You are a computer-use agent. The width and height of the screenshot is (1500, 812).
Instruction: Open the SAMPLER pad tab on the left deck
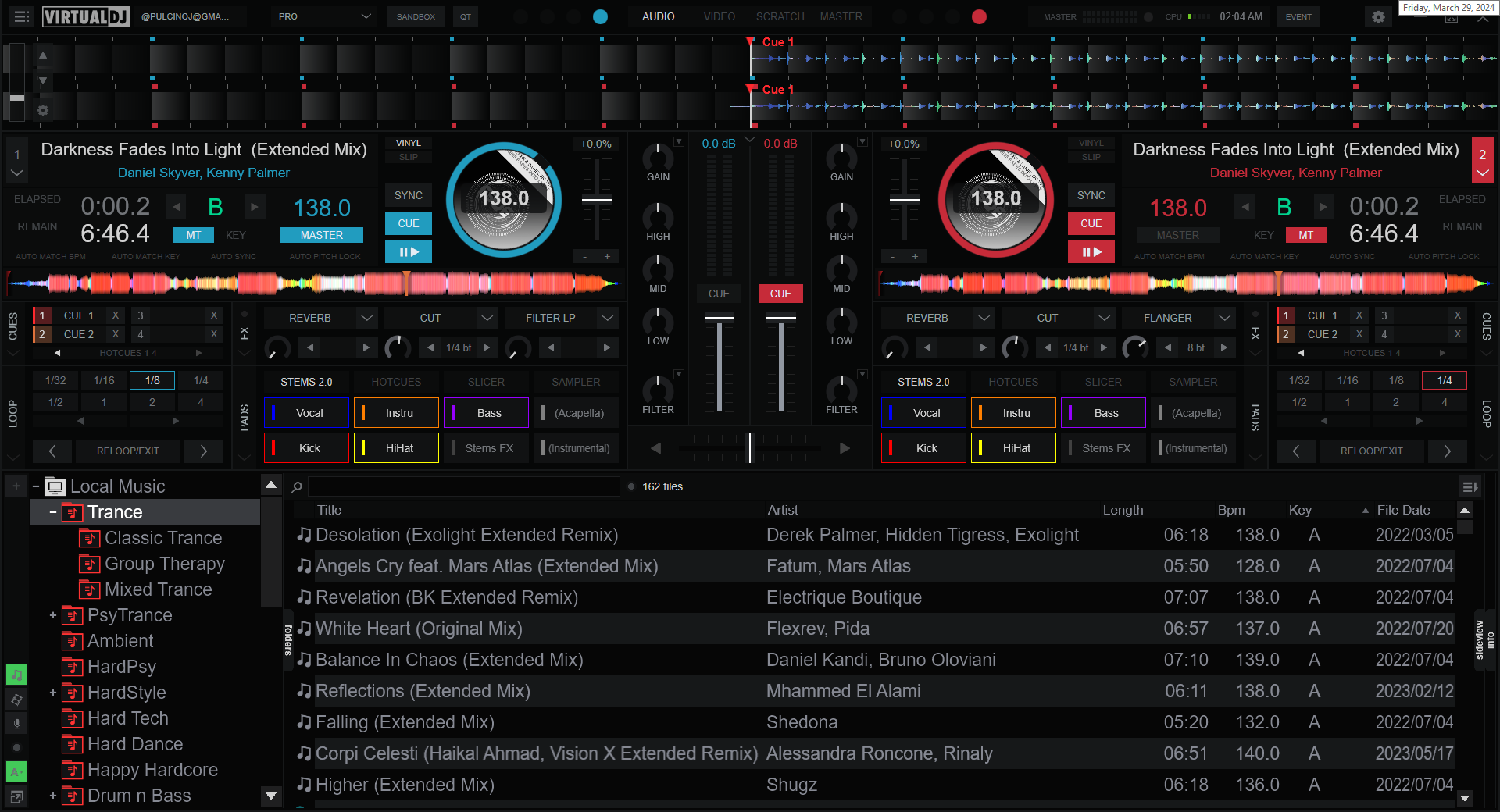point(576,382)
